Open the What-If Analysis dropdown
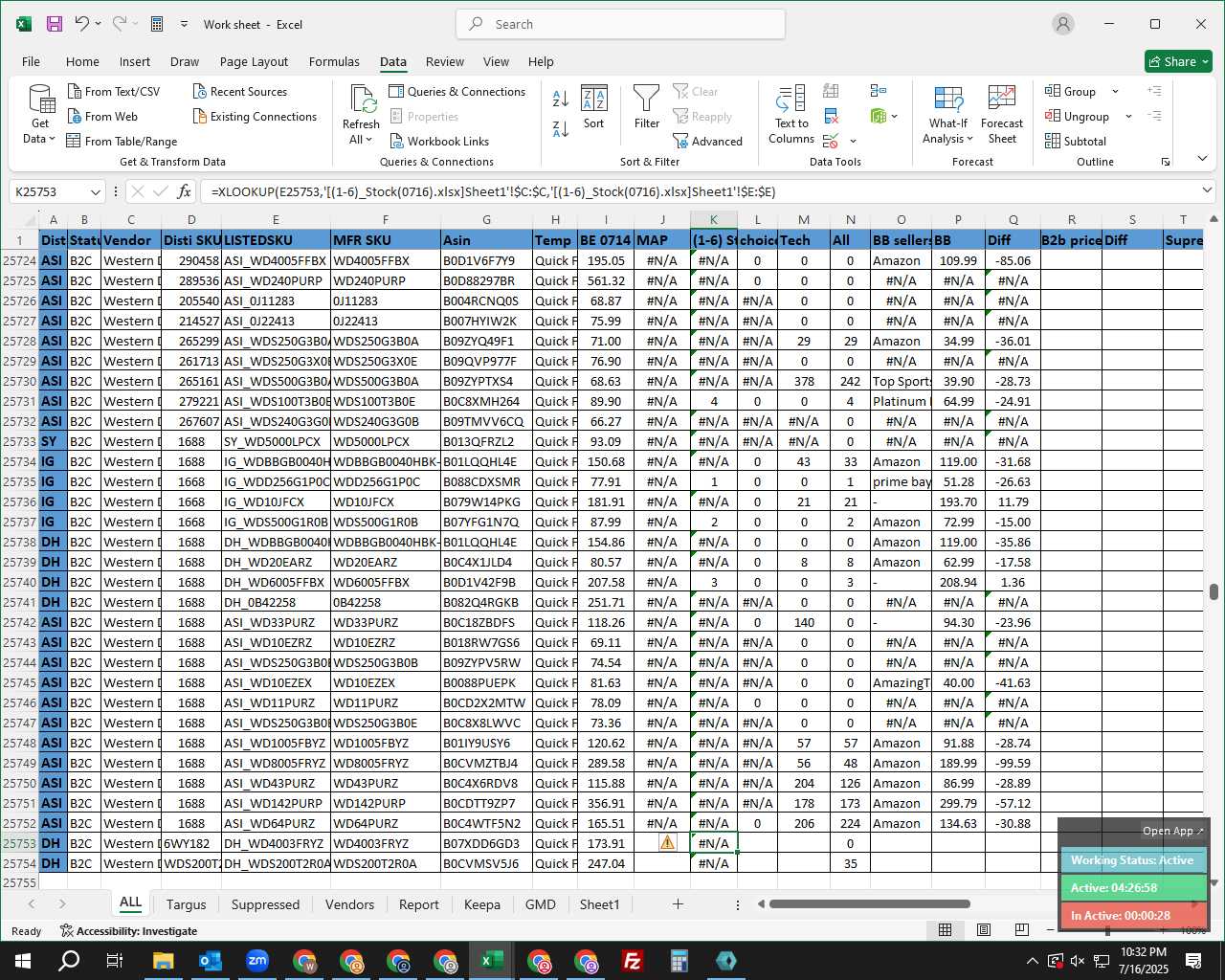 coord(947,115)
